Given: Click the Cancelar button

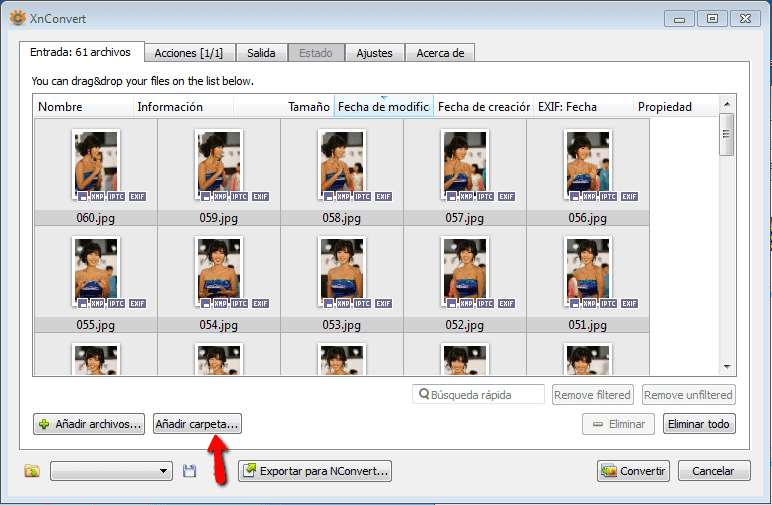Looking at the screenshot, I should (714, 471).
